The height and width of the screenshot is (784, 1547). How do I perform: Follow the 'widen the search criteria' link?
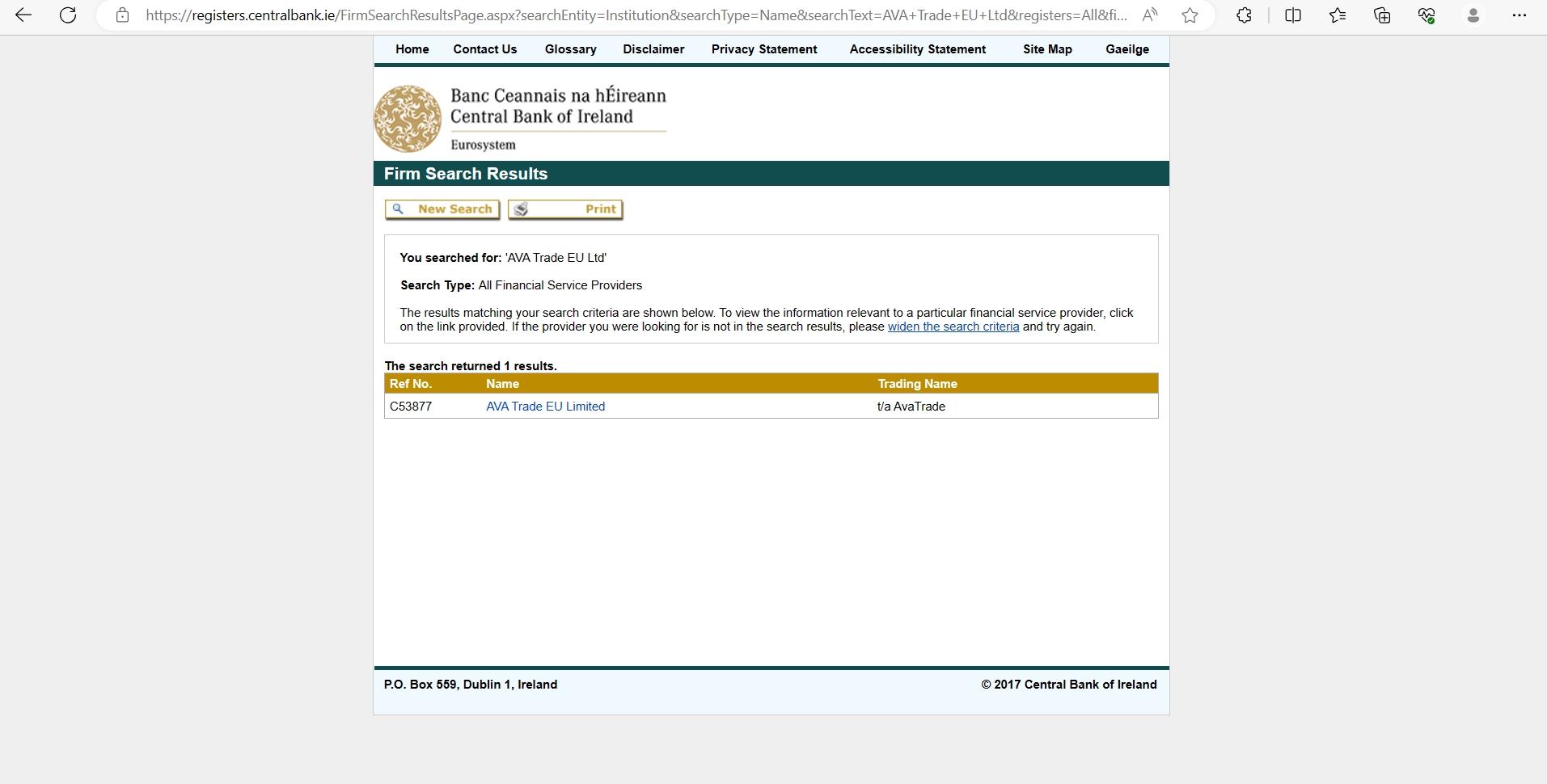[x=953, y=327]
